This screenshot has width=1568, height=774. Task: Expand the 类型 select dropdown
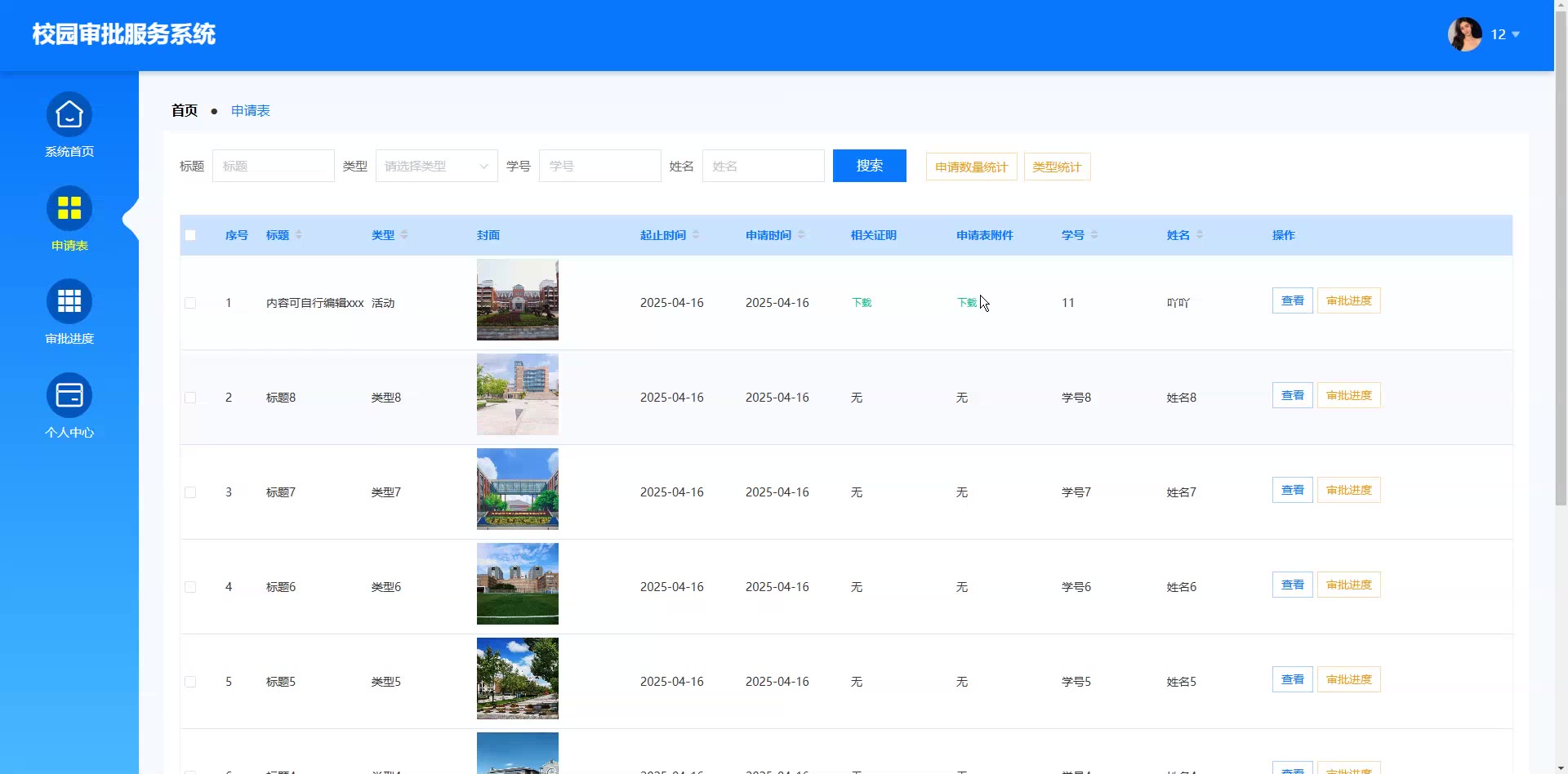pyautogui.click(x=436, y=167)
